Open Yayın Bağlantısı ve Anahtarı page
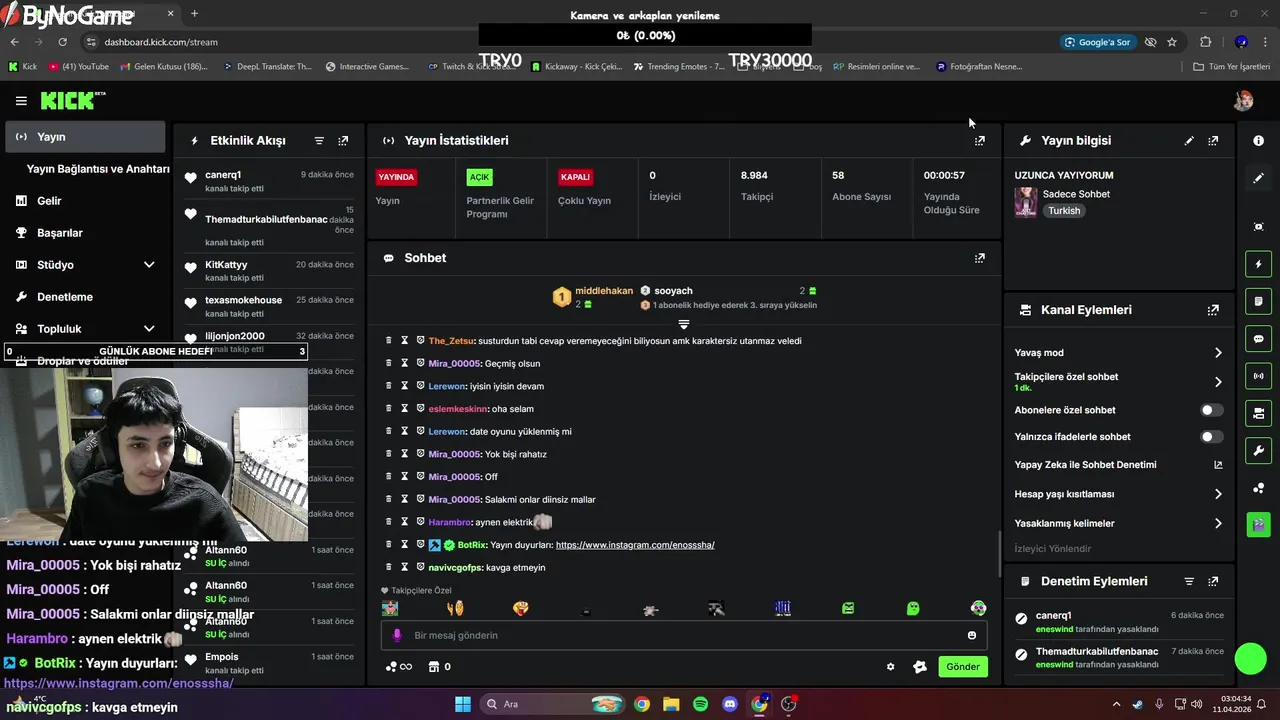This screenshot has width=1280, height=720. 98,169
